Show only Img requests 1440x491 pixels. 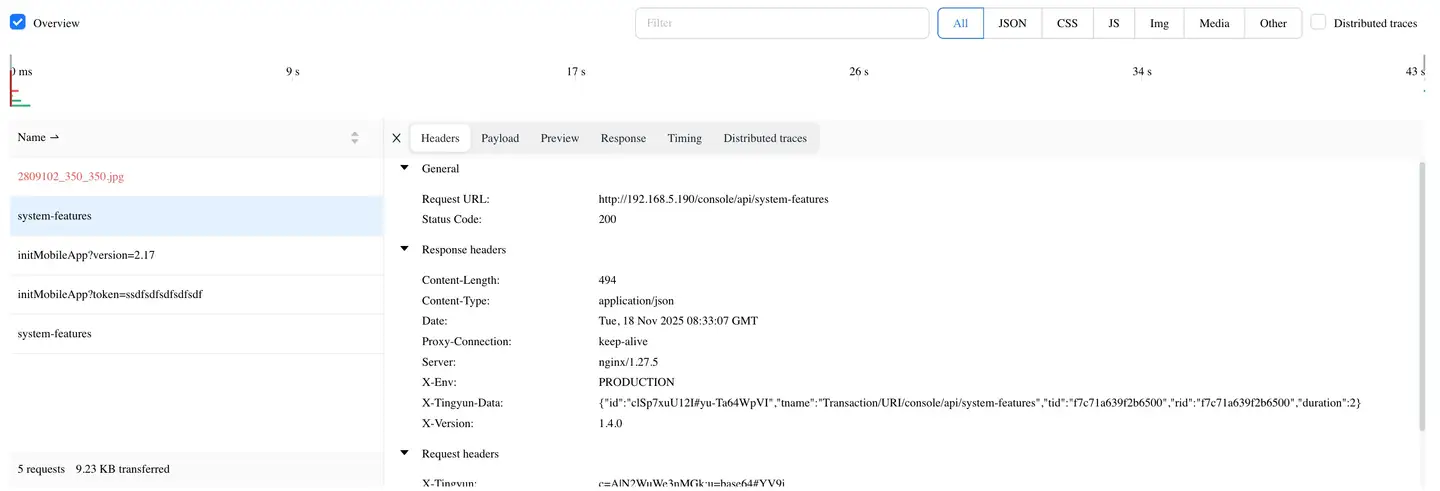(1159, 23)
